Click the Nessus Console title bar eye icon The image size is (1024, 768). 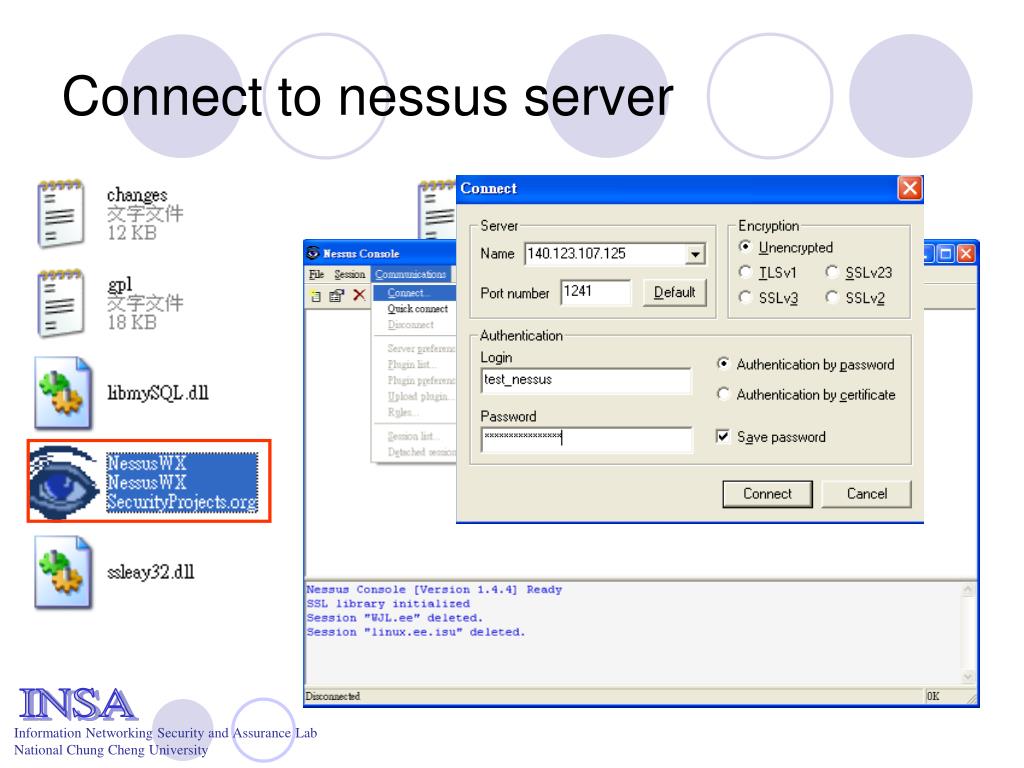pos(313,253)
